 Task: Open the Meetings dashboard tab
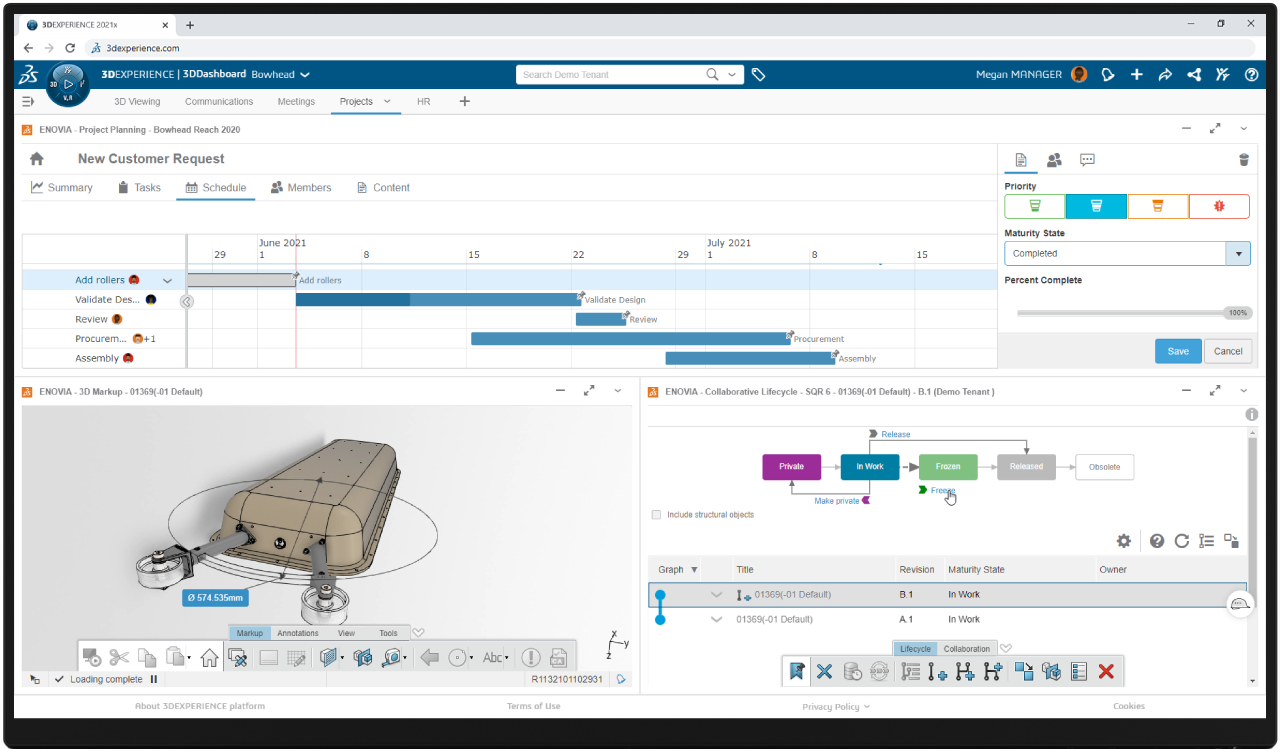click(x=296, y=101)
